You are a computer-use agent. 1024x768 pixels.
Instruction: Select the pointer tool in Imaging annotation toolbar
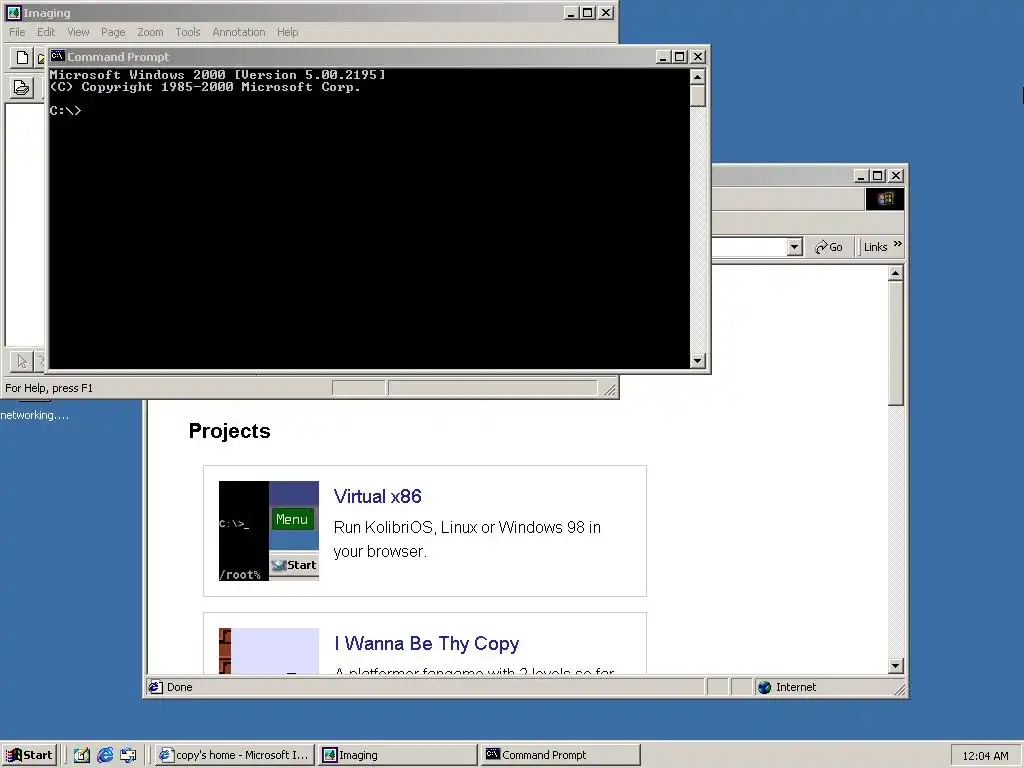point(22,360)
